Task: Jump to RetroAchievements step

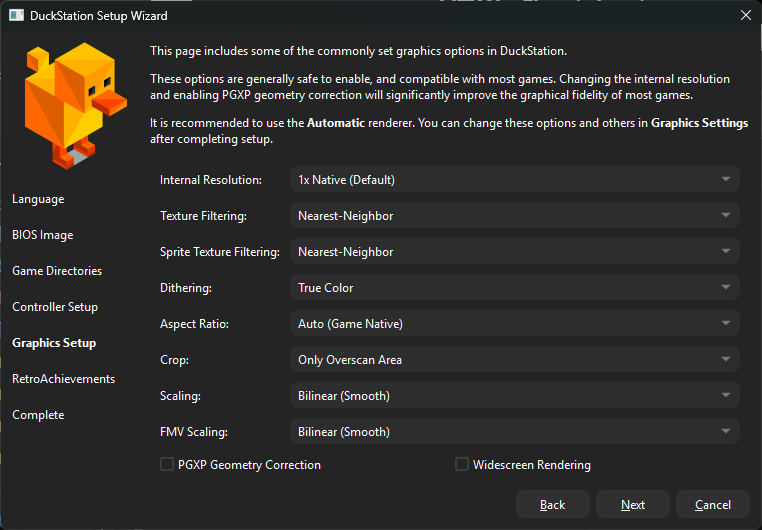Action: [x=63, y=379]
